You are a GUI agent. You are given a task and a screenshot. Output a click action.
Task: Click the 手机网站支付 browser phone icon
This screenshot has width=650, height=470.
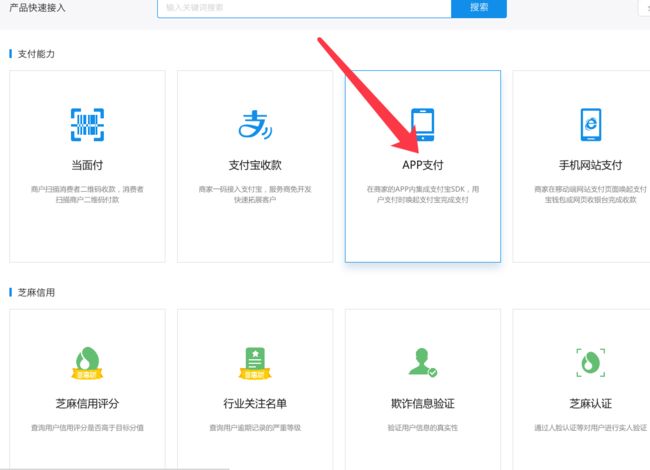(x=591, y=125)
